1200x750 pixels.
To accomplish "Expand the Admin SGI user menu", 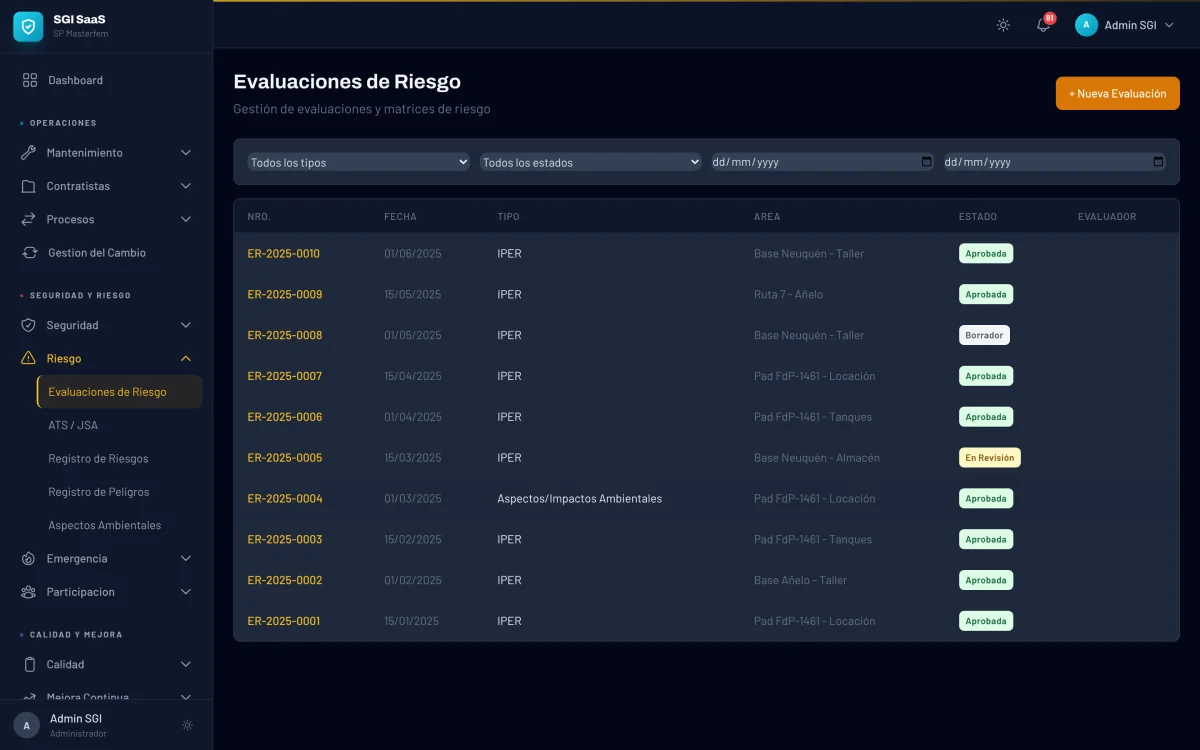I will [x=1124, y=25].
